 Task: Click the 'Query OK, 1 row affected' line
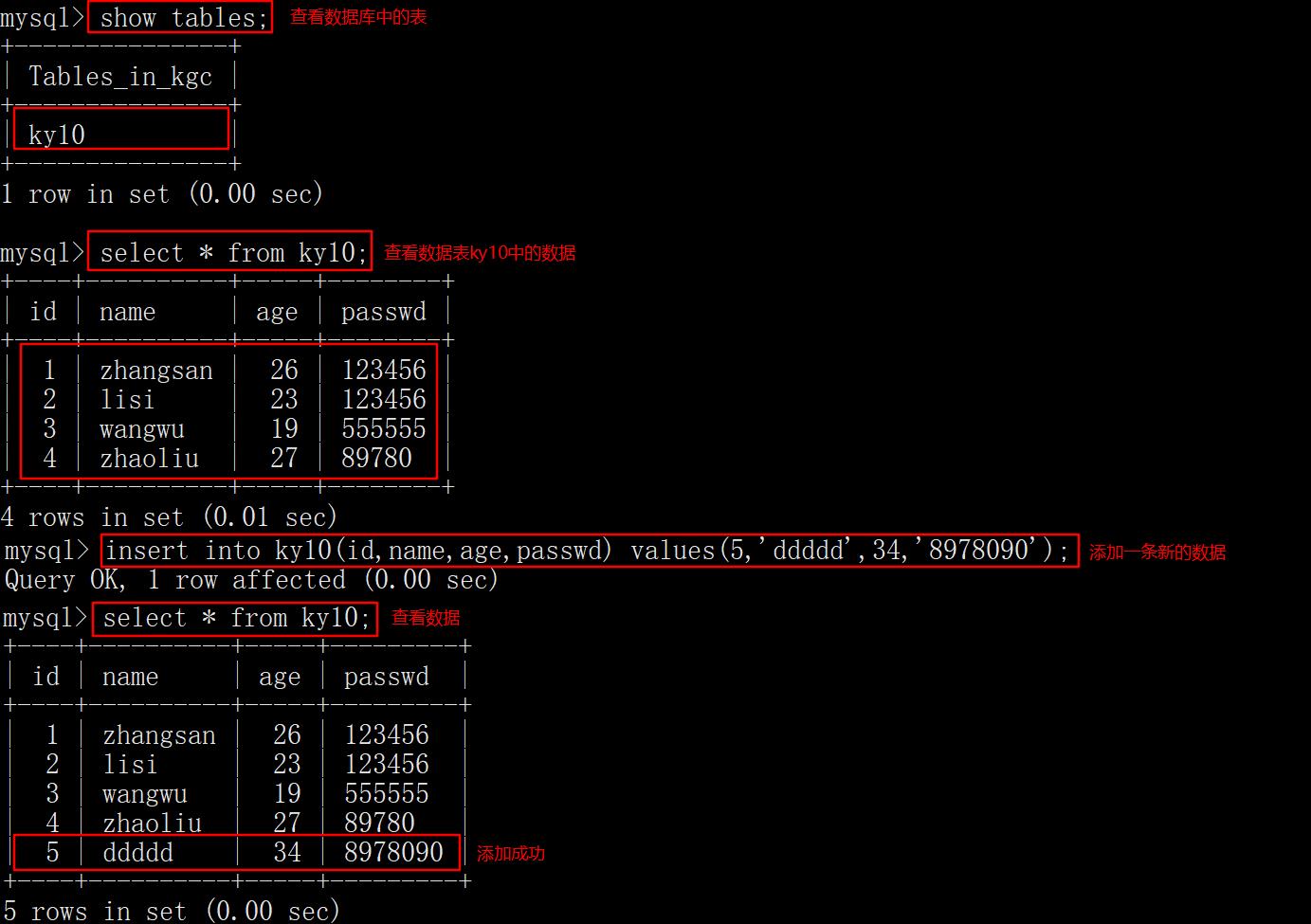pos(251,579)
